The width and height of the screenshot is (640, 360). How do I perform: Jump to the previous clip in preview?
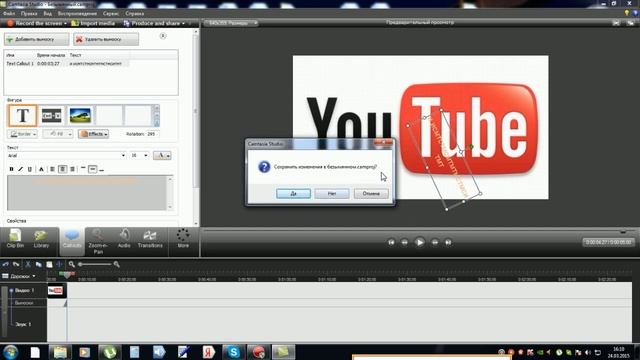pyautogui.click(x=391, y=242)
